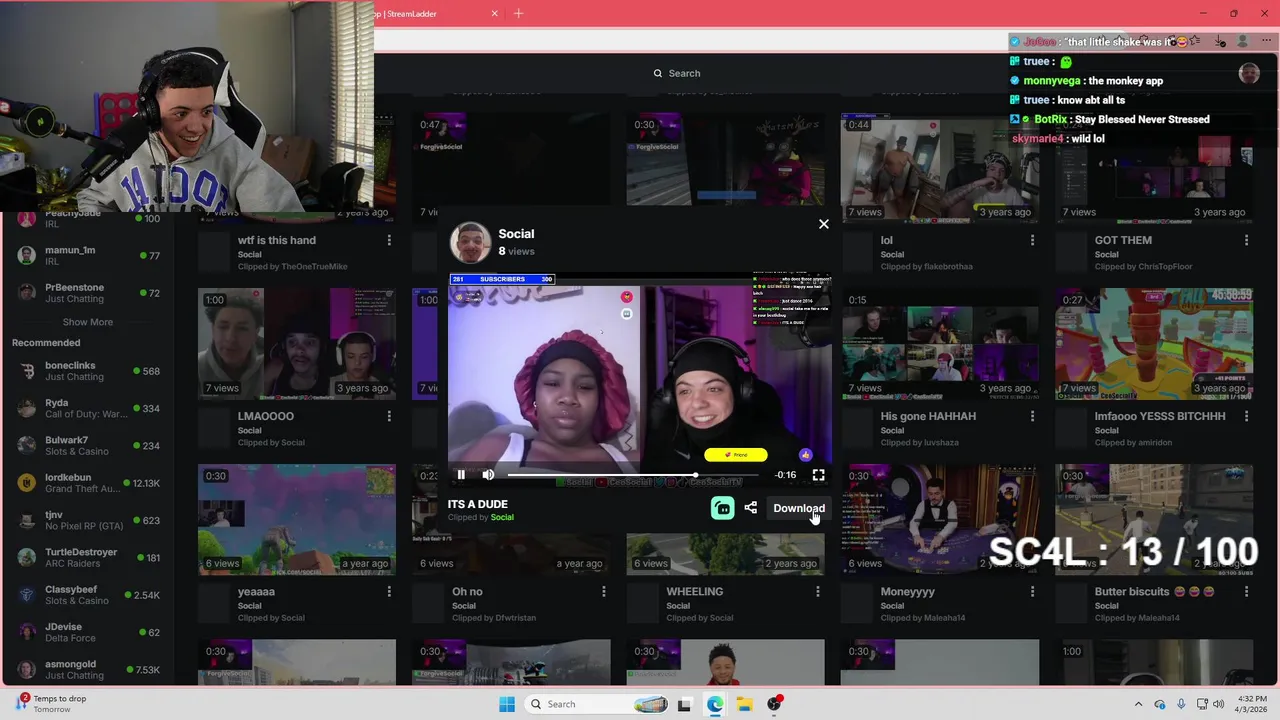1280x720 pixels.
Task: Open the clip in Streamlabs editor icon
Action: 722,508
